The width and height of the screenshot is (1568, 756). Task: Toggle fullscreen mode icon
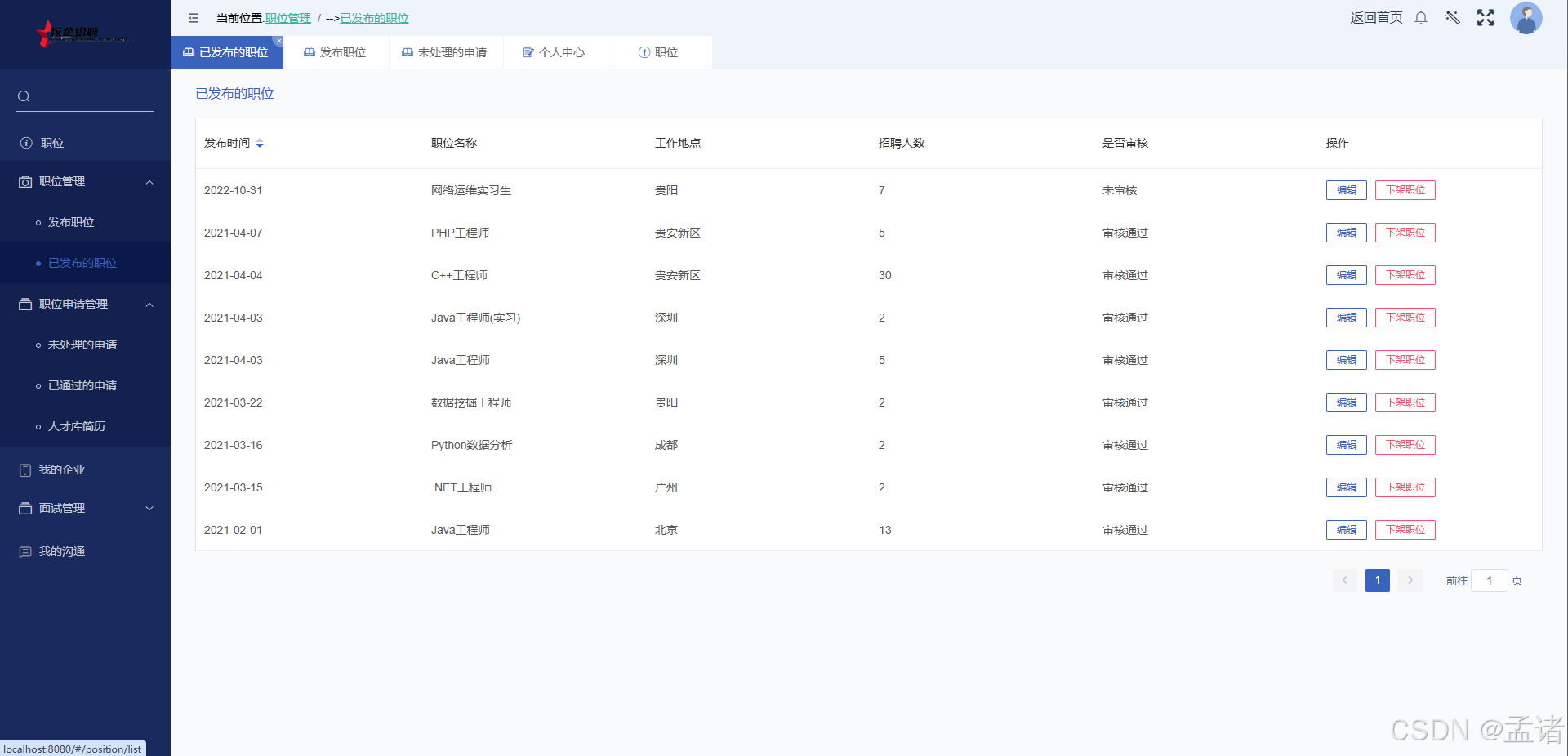pyautogui.click(x=1486, y=18)
